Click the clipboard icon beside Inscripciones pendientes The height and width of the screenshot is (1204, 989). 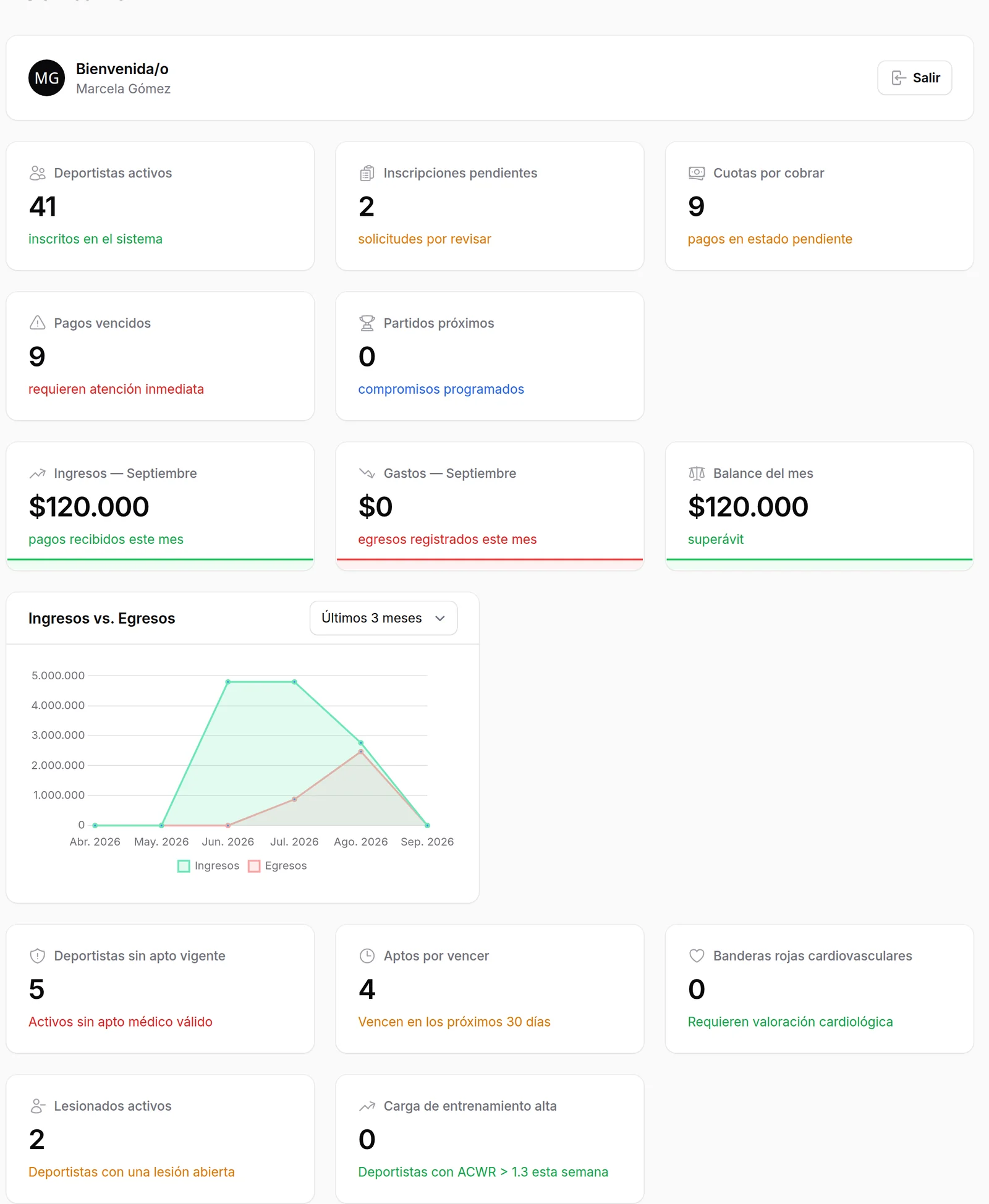[367, 173]
